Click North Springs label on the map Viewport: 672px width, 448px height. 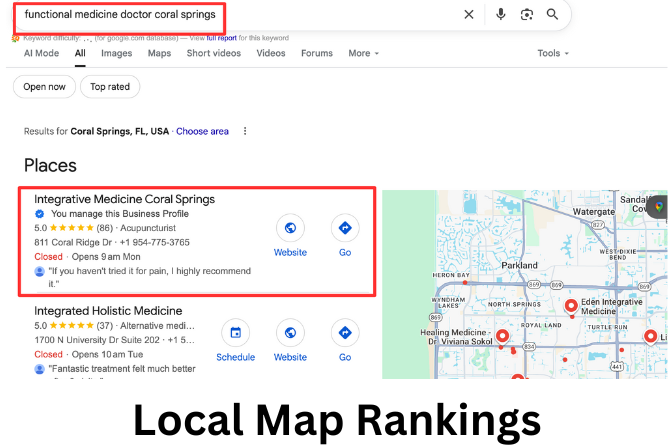click(x=514, y=304)
